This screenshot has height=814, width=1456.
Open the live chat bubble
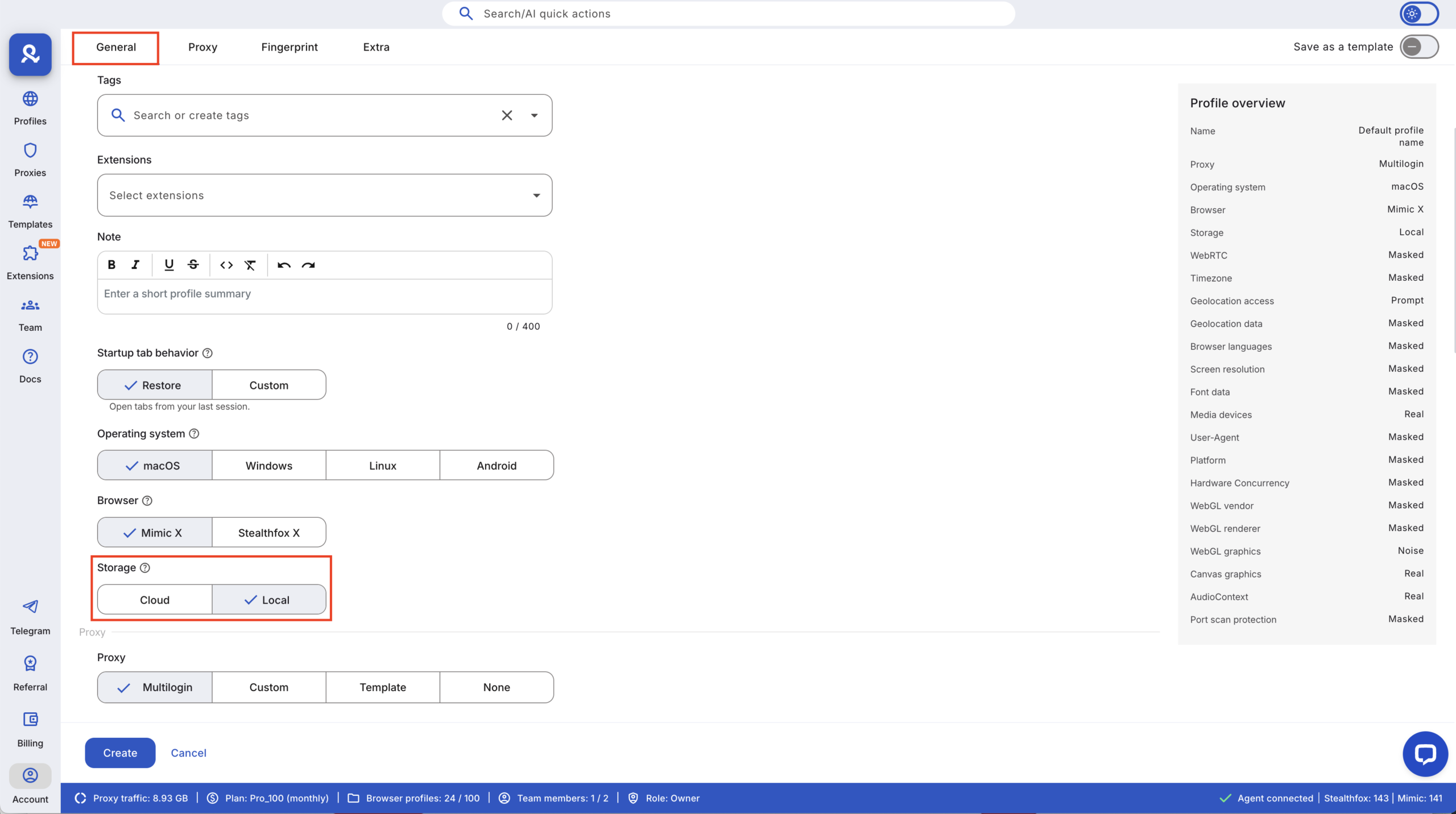pyautogui.click(x=1425, y=753)
